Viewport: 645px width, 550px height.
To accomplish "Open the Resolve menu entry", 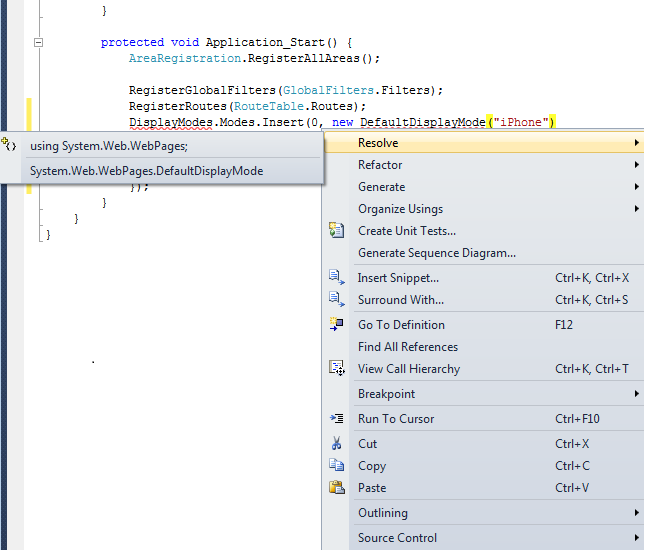I will pyautogui.click(x=484, y=143).
